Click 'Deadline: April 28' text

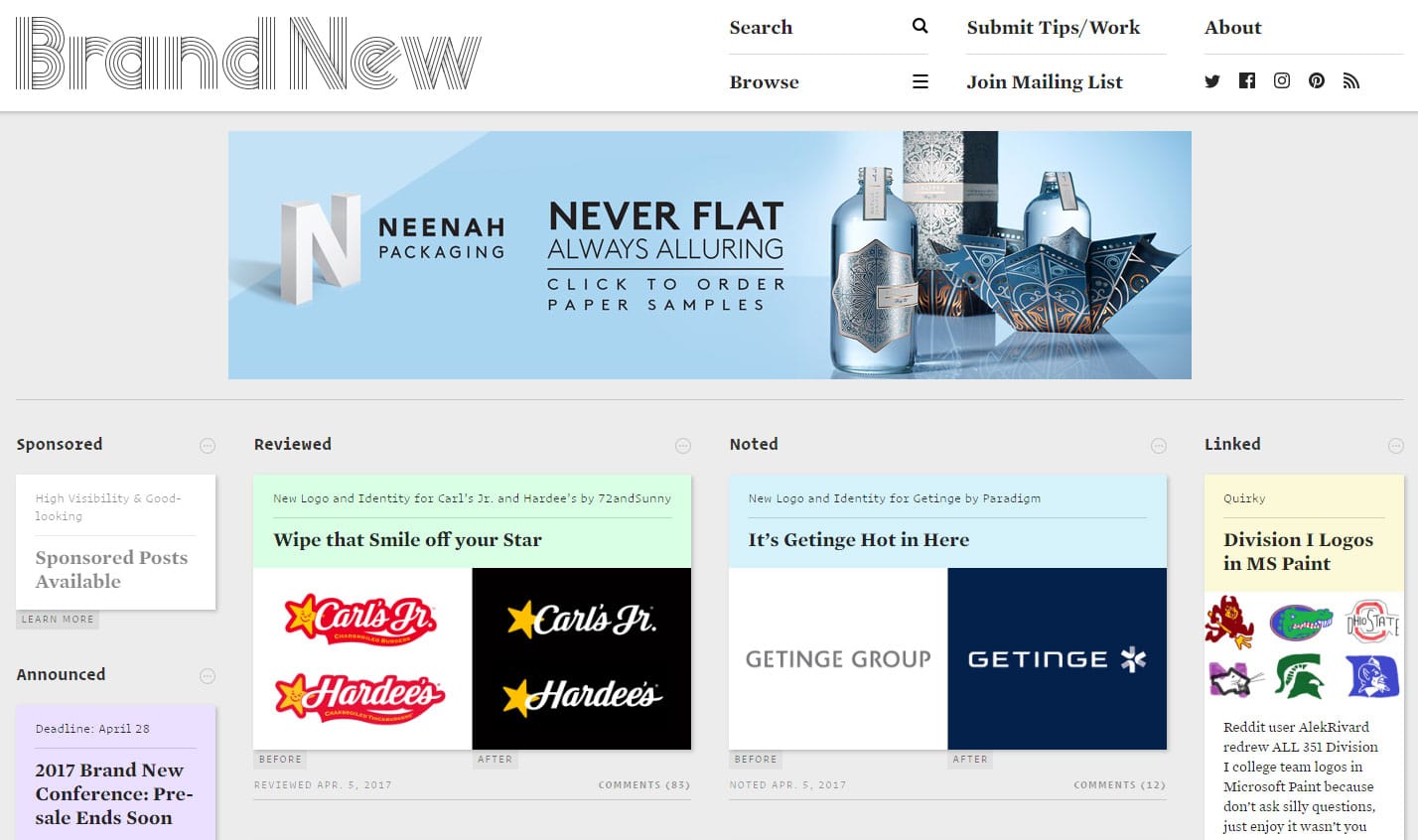point(92,729)
